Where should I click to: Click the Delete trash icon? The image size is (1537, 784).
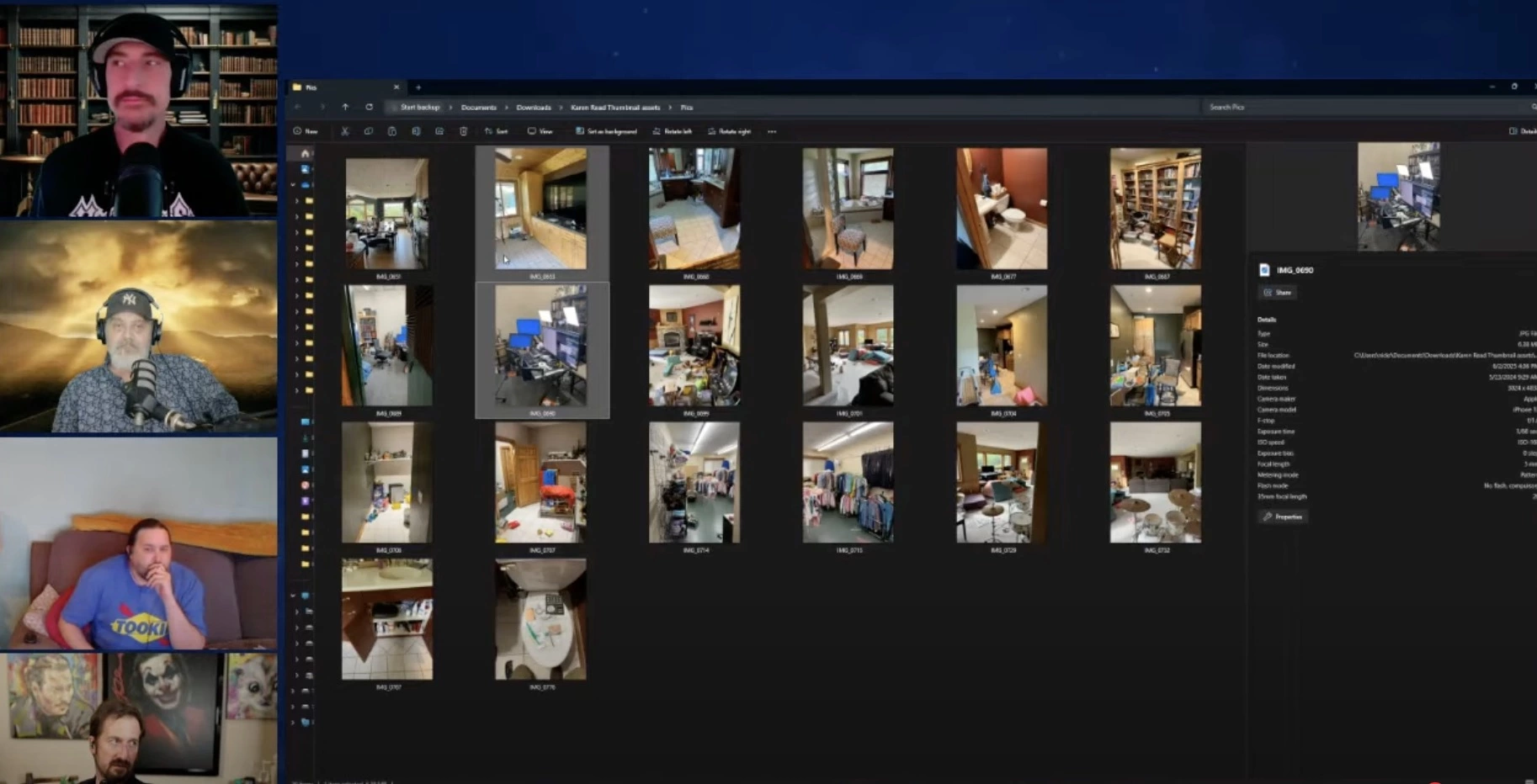click(x=463, y=131)
